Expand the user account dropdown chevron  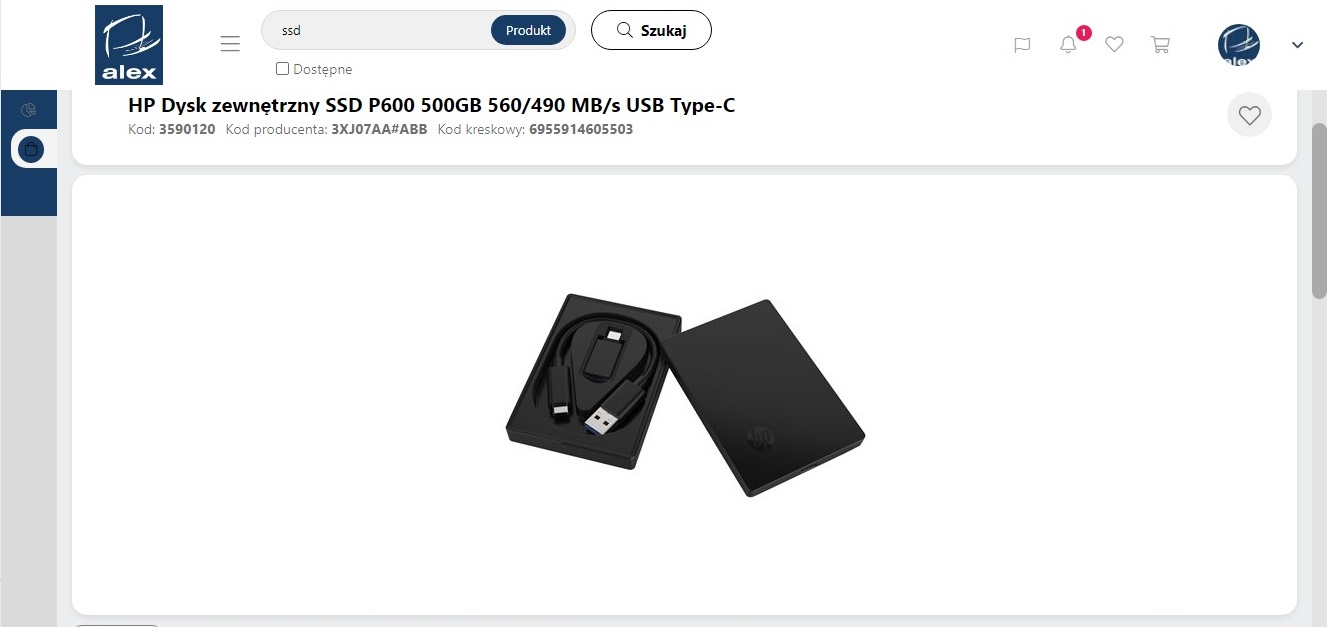coord(1298,44)
